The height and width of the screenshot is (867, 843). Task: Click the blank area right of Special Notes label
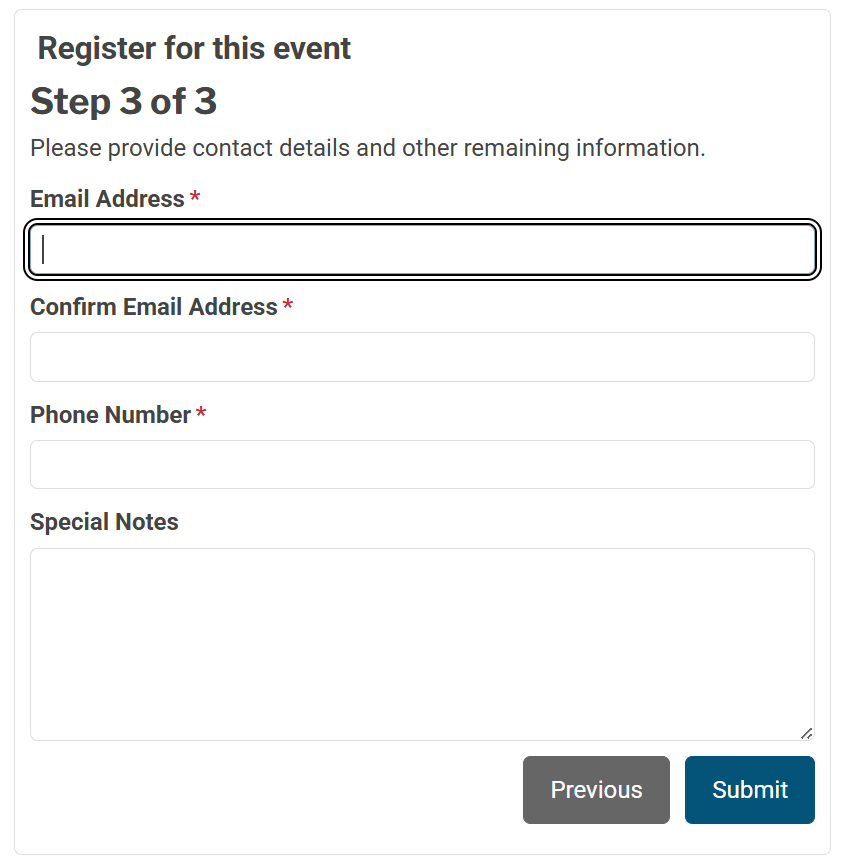(500, 522)
